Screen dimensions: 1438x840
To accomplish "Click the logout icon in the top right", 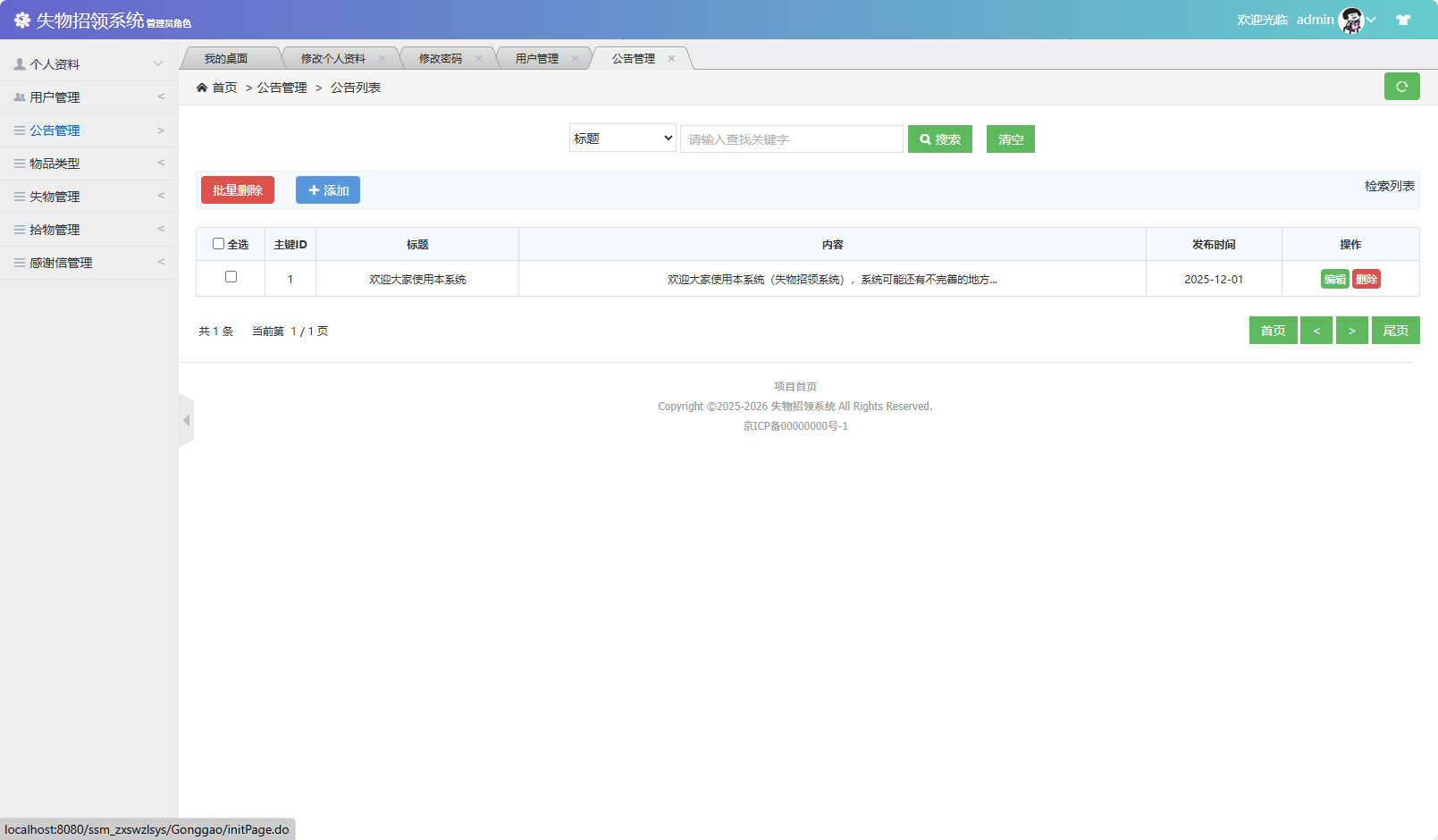I will [1404, 19].
